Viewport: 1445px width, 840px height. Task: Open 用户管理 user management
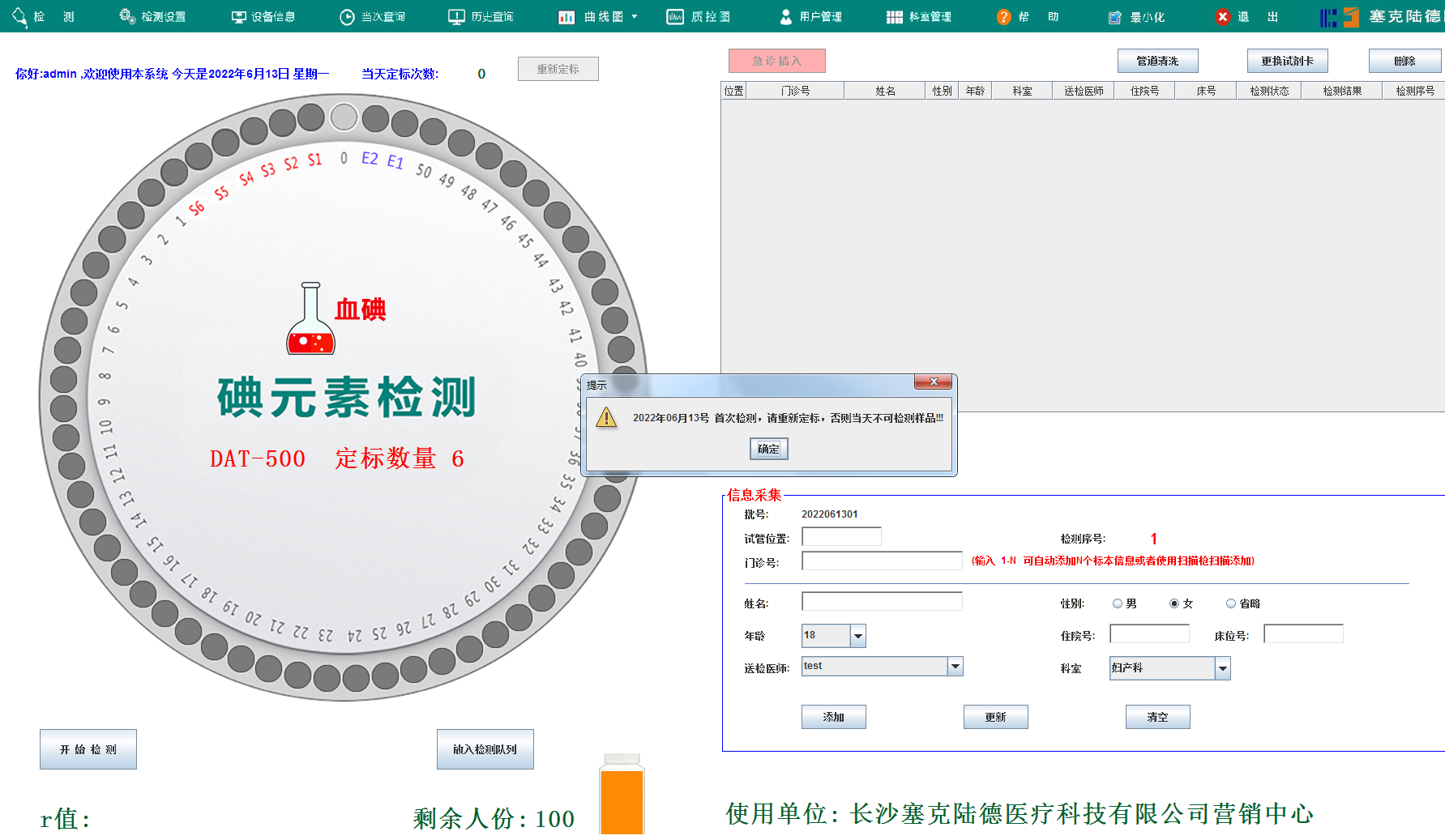pos(813,15)
